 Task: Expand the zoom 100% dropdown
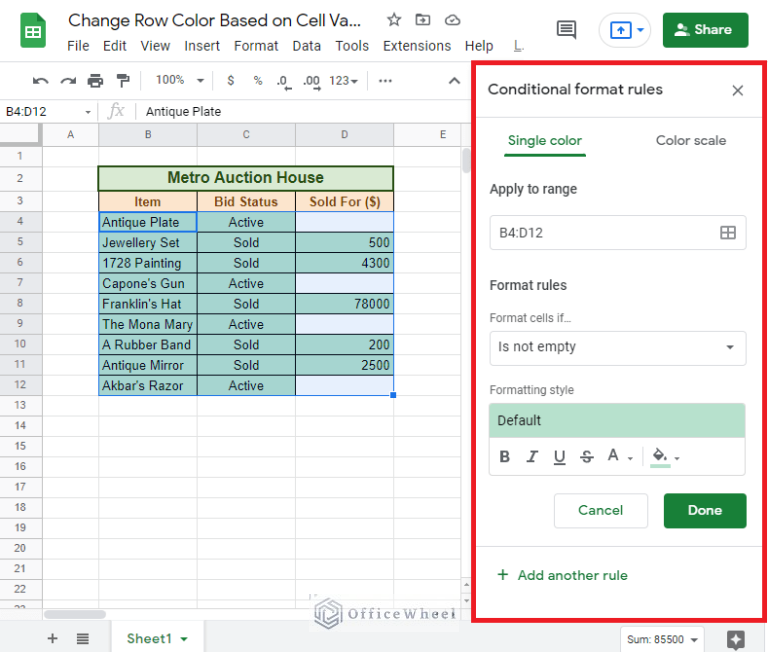pos(180,81)
